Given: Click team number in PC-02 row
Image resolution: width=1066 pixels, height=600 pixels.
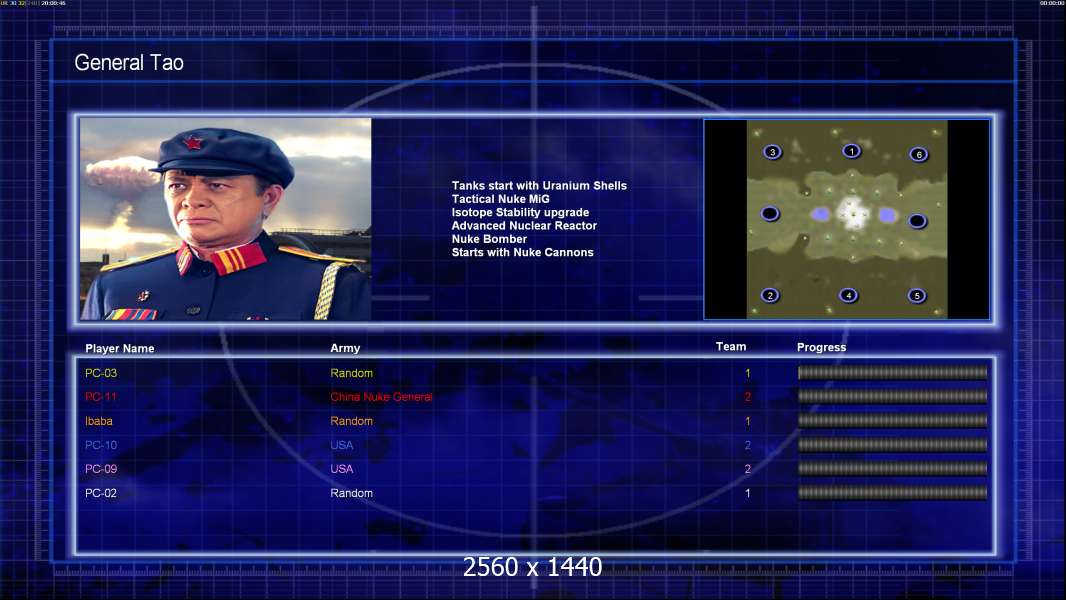Looking at the screenshot, I should pyautogui.click(x=748, y=493).
